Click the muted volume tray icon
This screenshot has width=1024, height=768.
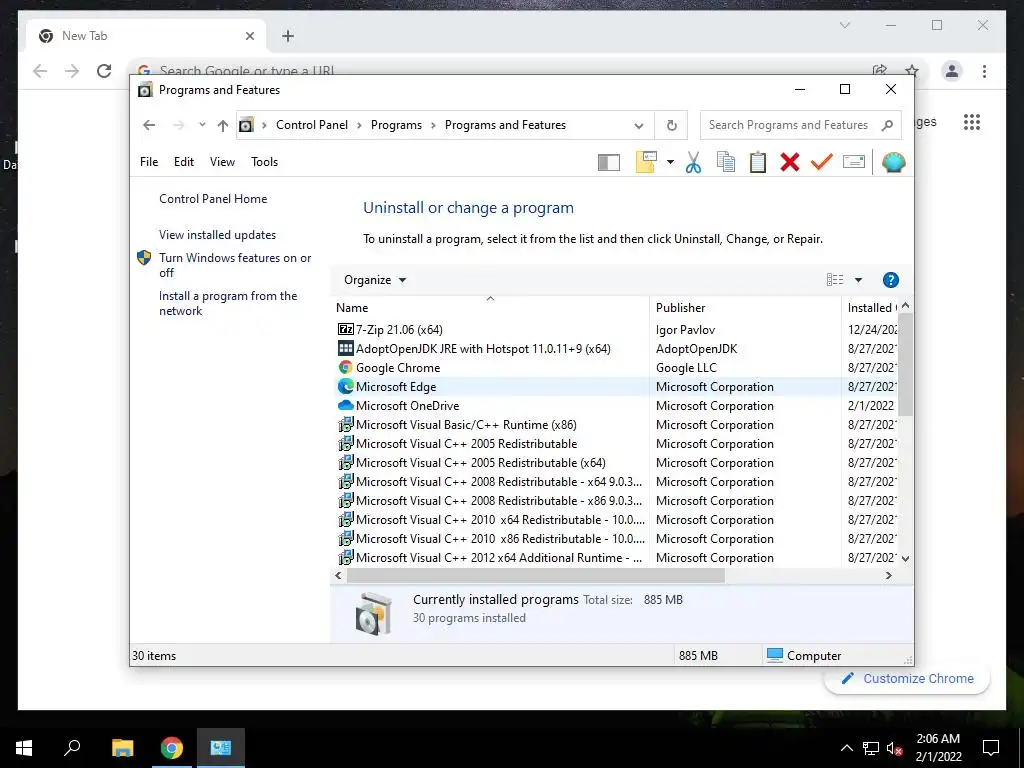coord(894,748)
